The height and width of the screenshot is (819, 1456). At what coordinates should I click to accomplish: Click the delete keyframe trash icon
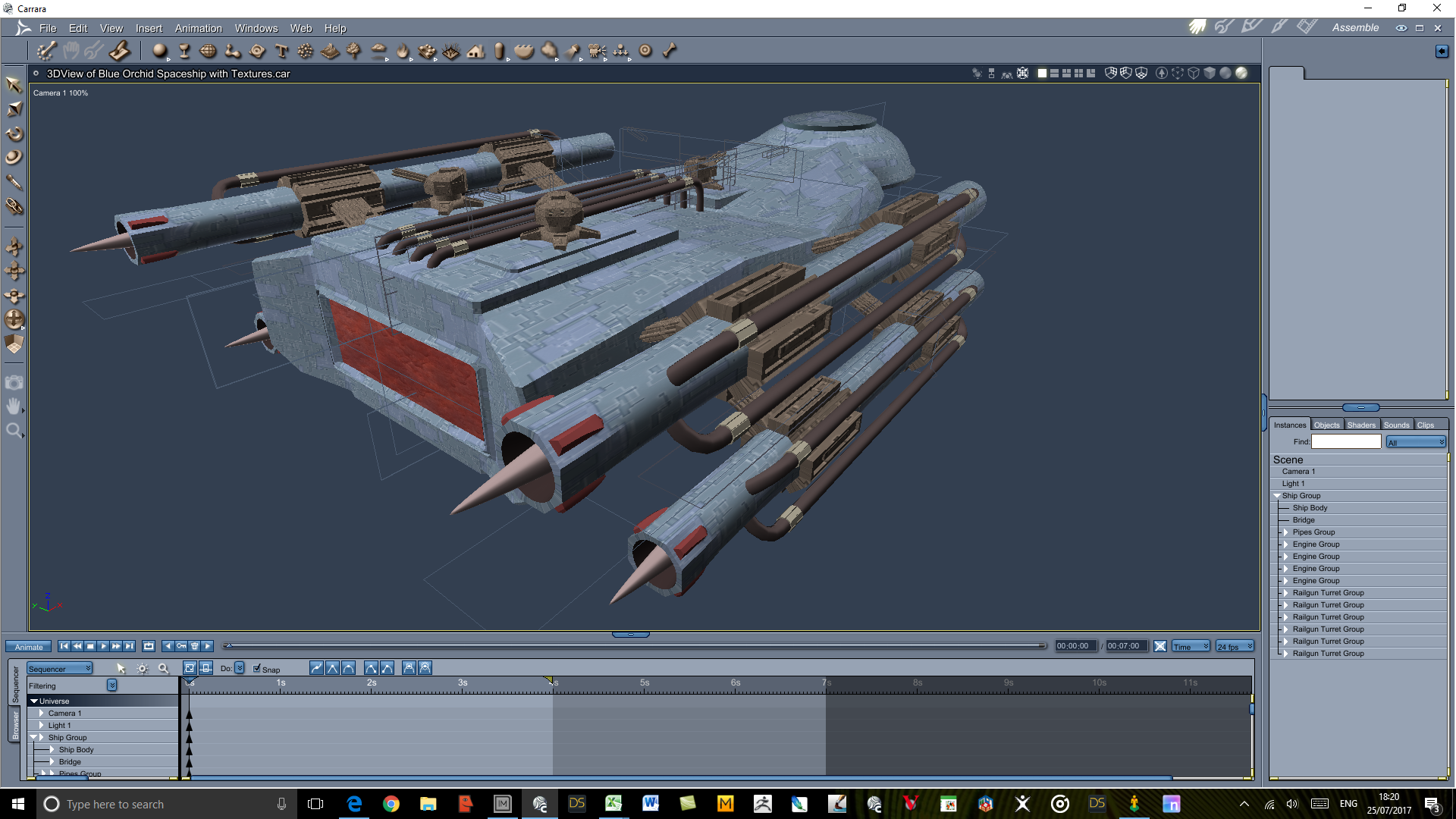coord(194,646)
